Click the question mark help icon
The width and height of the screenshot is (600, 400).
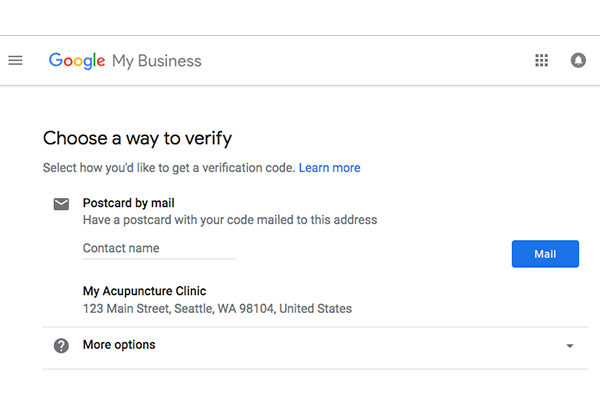(61, 345)
